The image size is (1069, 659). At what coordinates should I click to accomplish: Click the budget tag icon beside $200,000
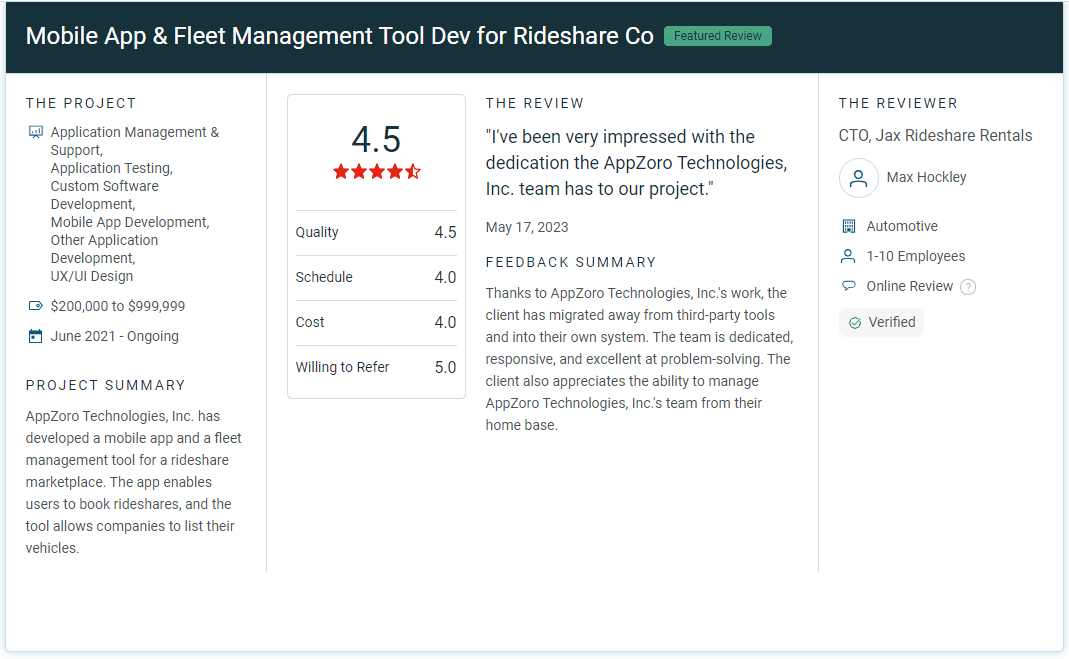click(36, 306)
